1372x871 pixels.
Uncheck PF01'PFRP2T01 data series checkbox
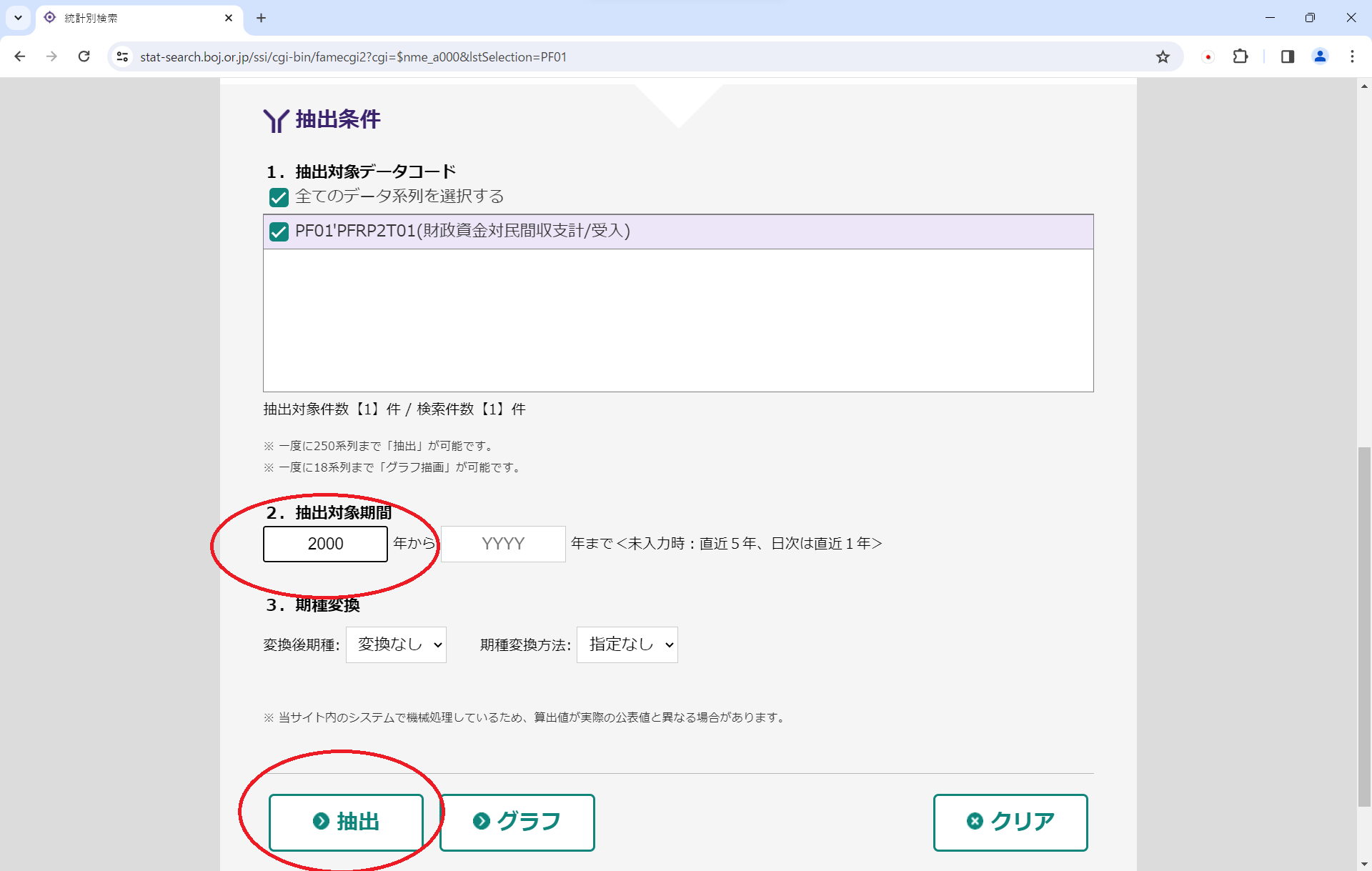point(279,232)
